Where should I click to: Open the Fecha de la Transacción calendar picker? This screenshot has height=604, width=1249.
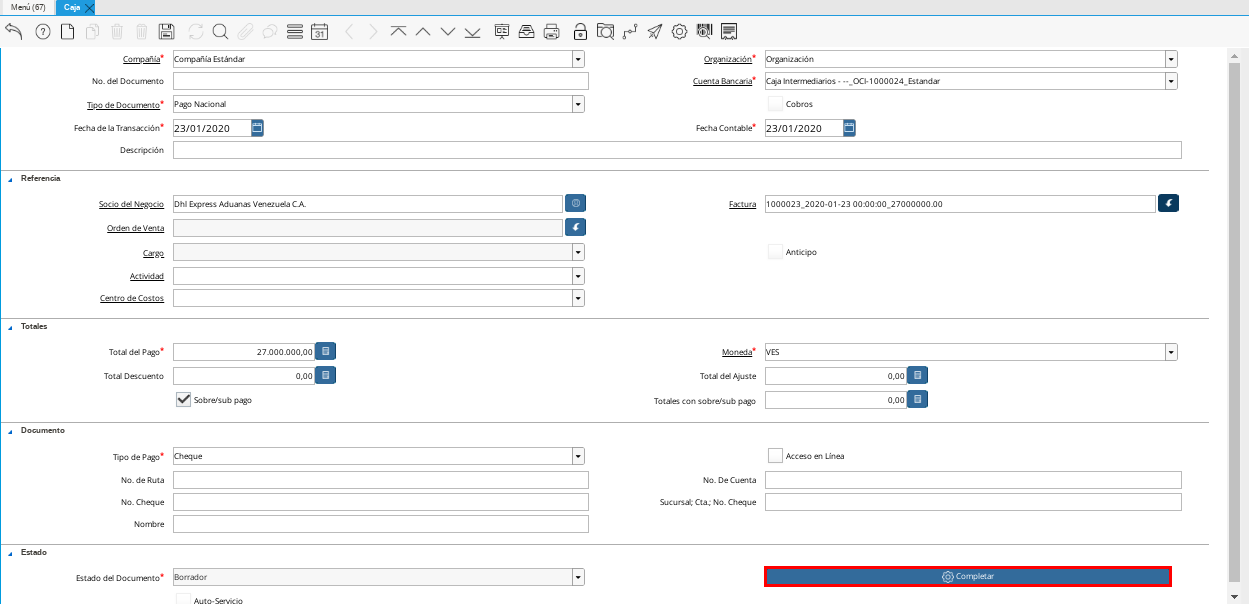(257, 128)
